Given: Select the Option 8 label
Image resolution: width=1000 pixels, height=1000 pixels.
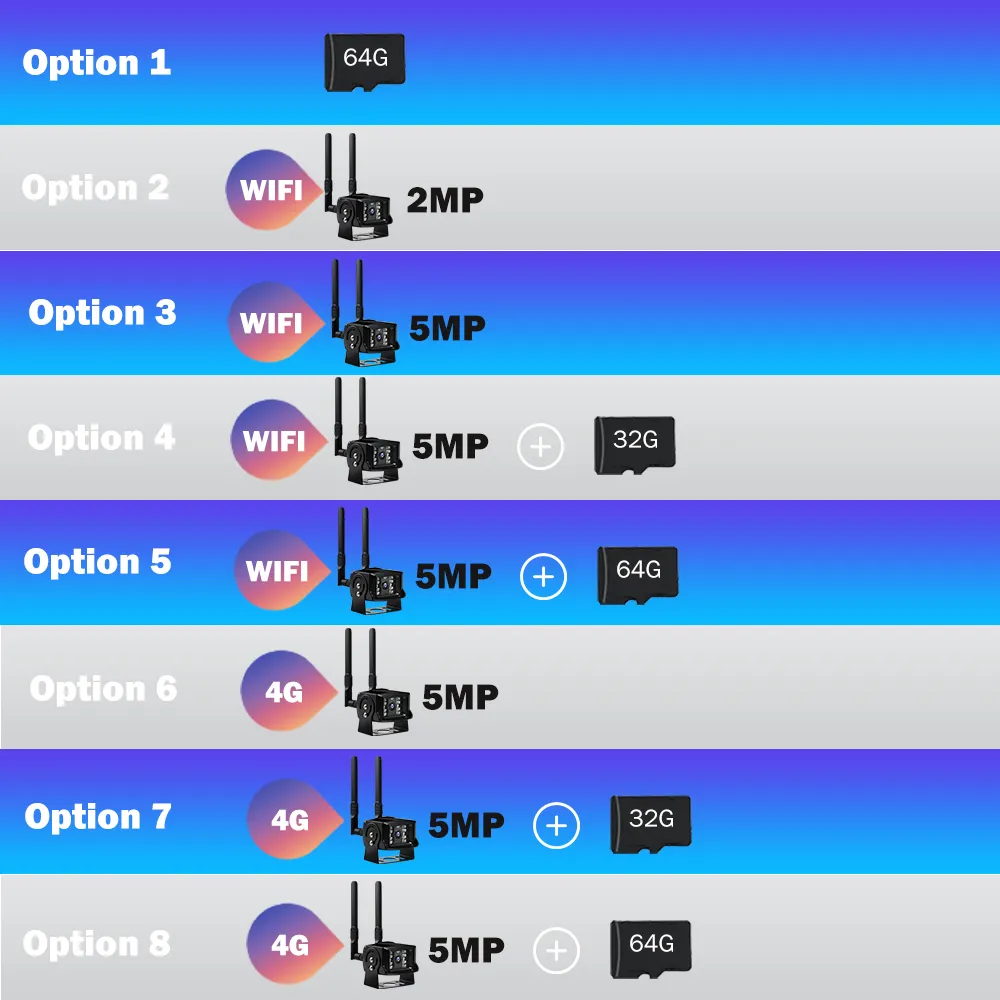Looking at the screenshot, I should [97, 944].
